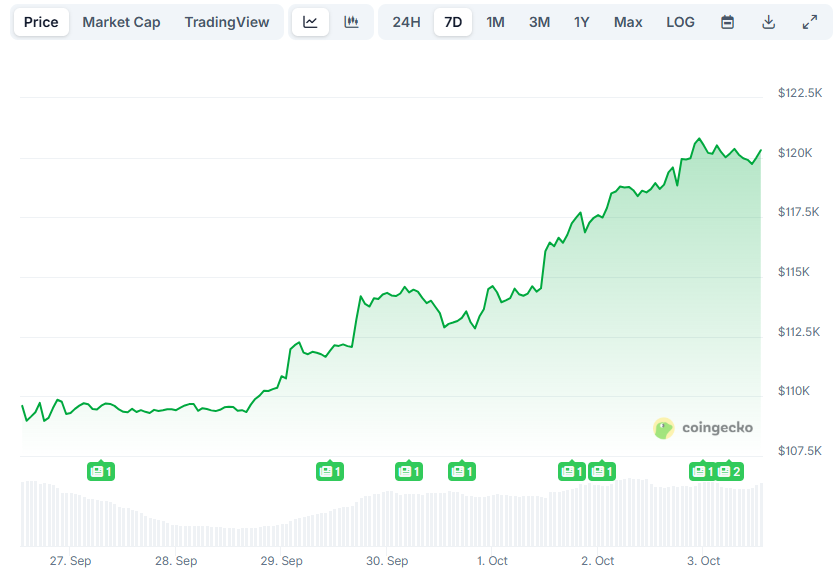
Task: Switch to line chart view icon
Action: 310,22
